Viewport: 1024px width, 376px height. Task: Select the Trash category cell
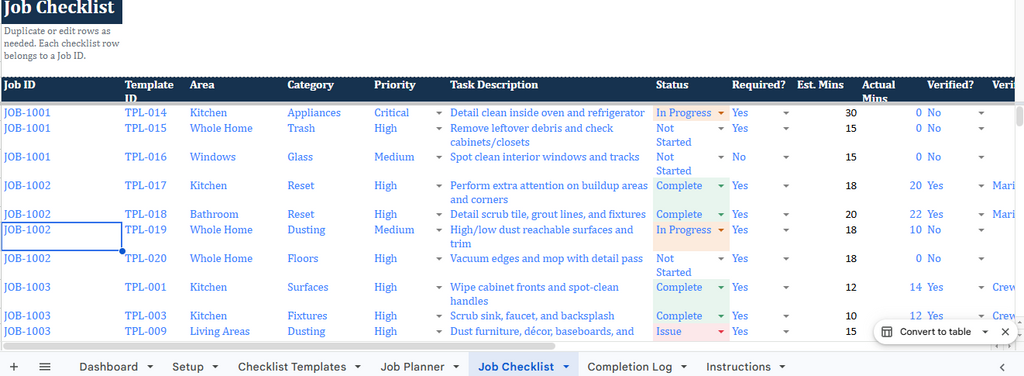pyautogui.click(x=328, y=135)
